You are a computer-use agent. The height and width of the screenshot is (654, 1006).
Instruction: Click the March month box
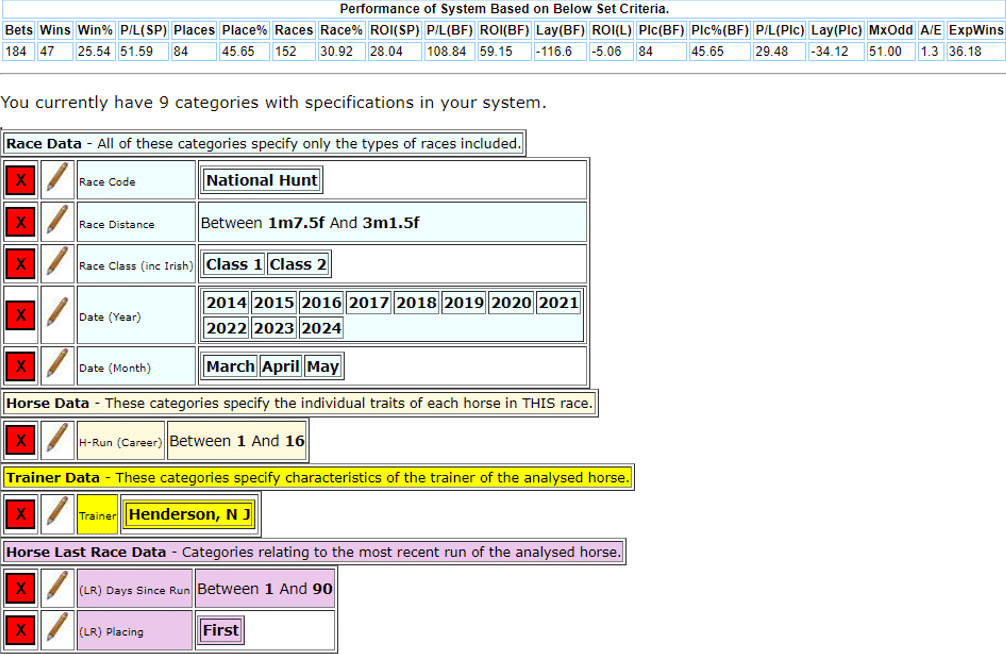tap(230, 366)
